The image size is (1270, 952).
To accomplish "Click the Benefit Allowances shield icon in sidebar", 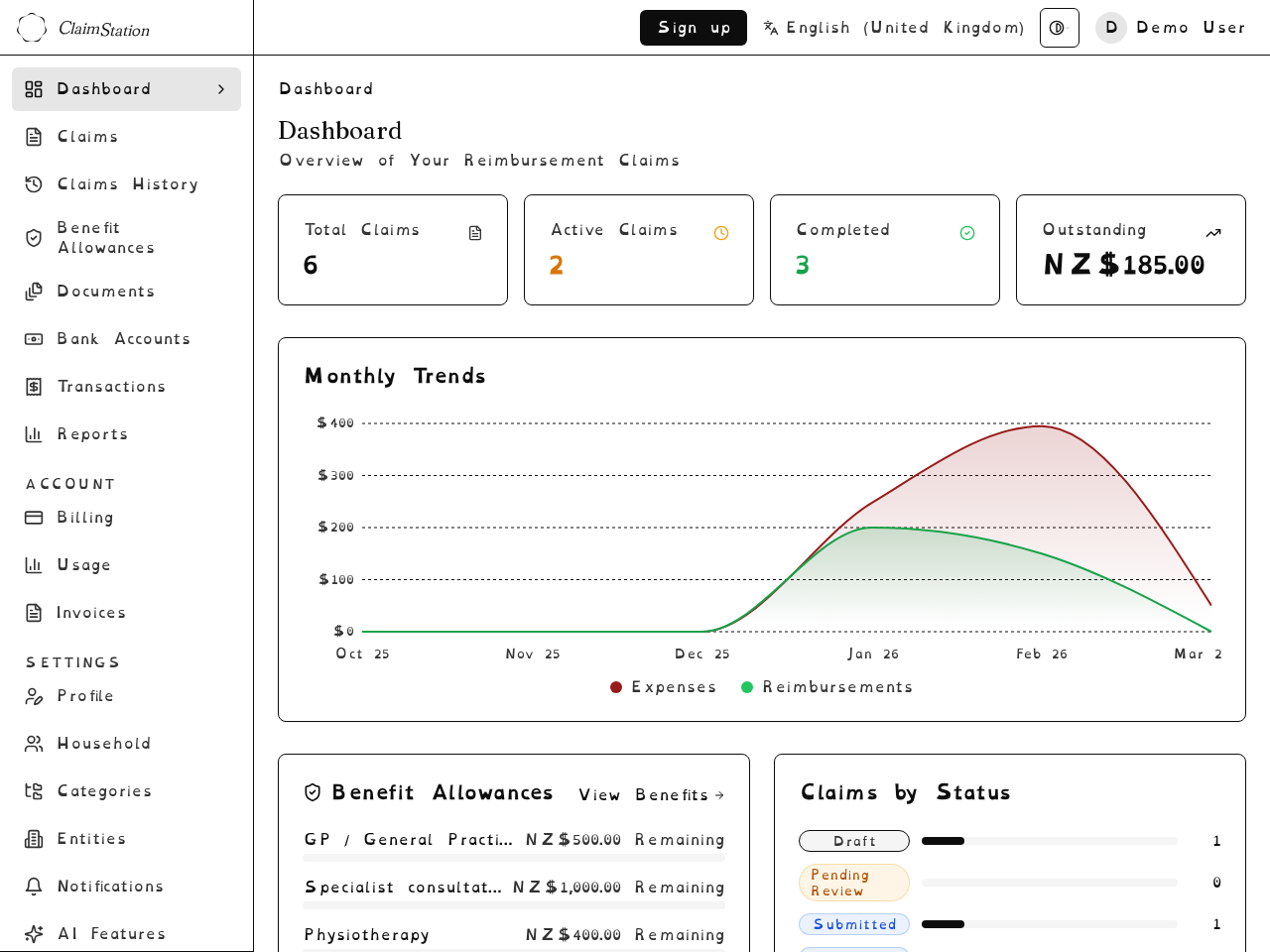I will (x=34, y=238).
